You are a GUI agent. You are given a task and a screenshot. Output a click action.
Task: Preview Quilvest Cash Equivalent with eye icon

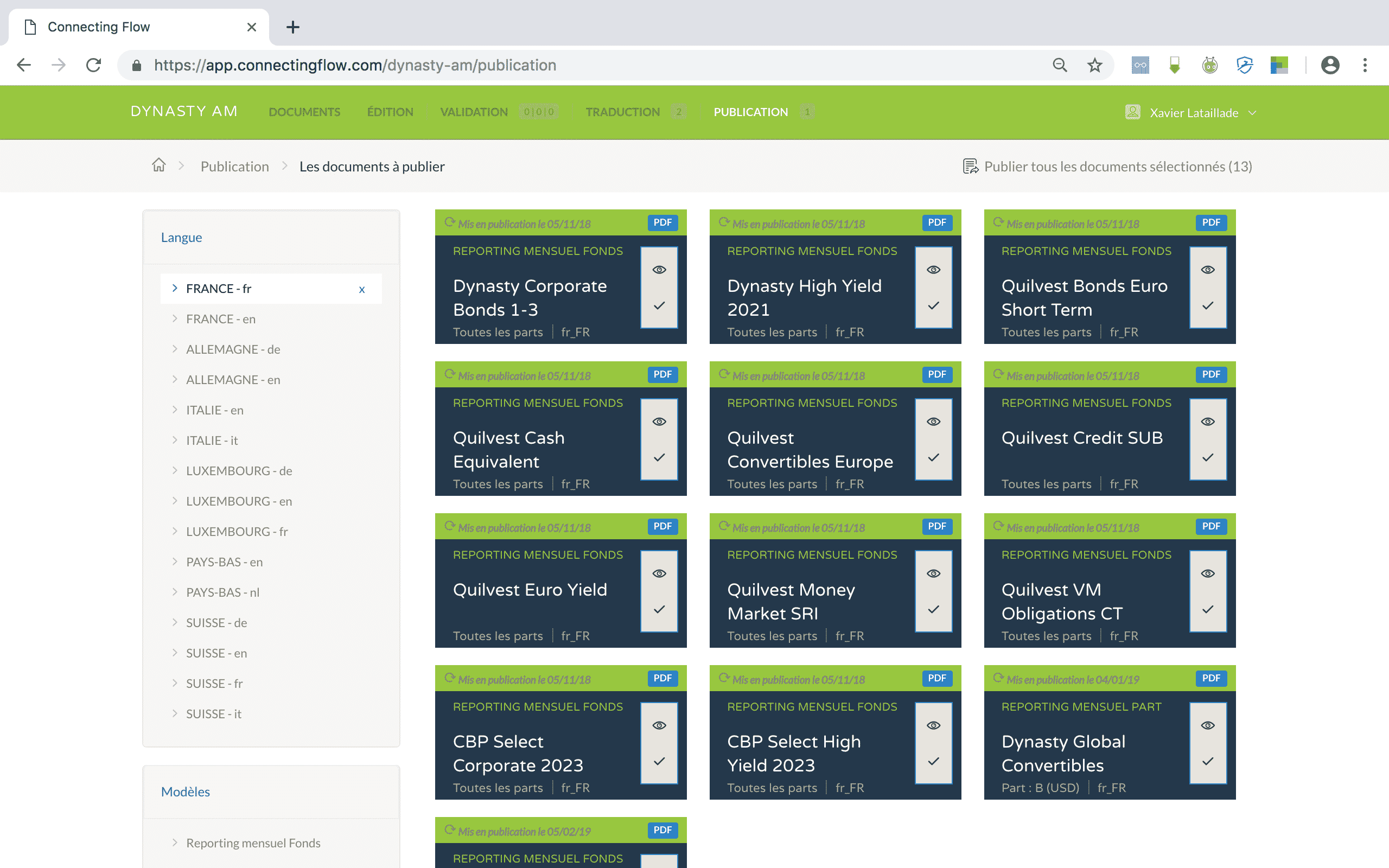pos(659,422)
